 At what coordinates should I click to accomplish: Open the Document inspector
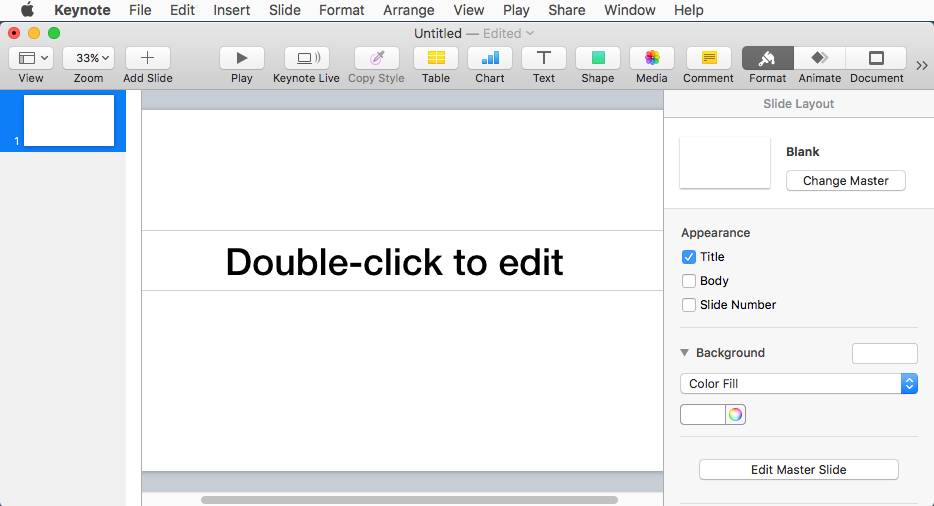point(876,58)
